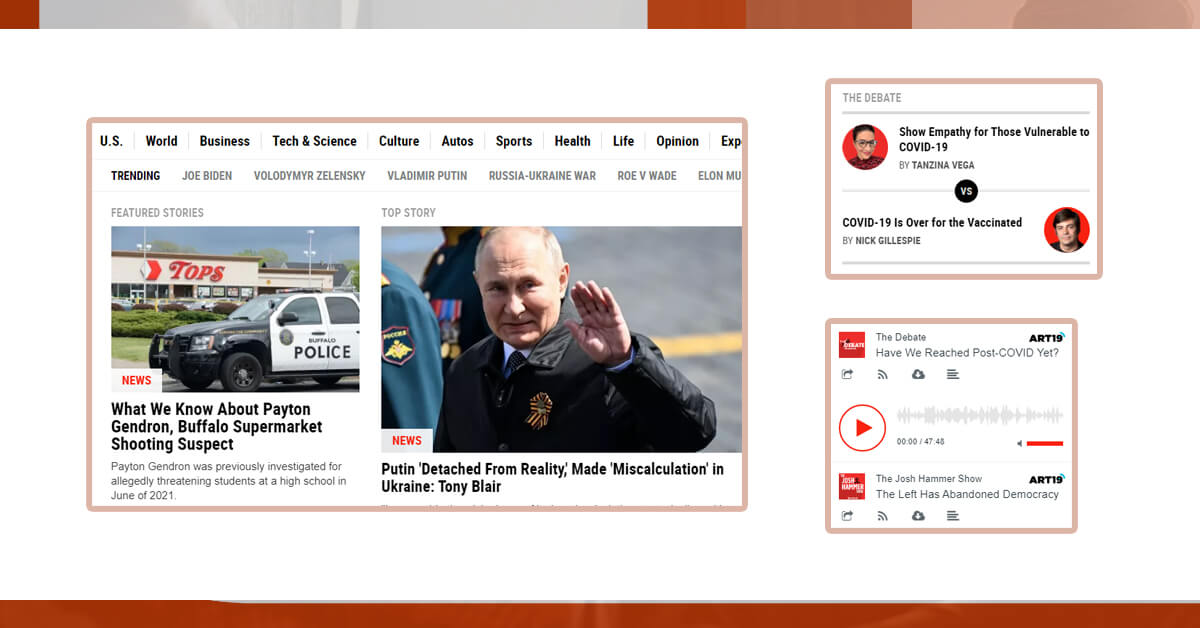
Task: Open Show Empathy for Those Vulnerable article
Action: click(994, 139)
